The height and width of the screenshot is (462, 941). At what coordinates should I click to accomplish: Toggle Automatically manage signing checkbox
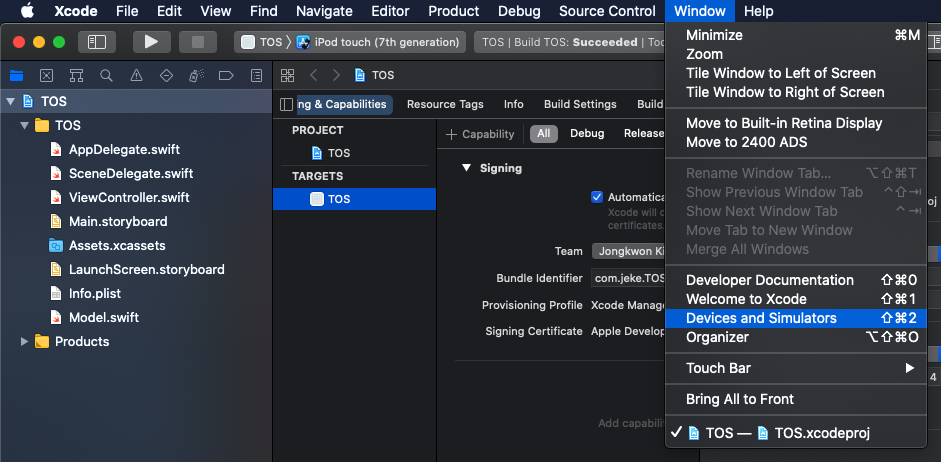tap(597, 197)
